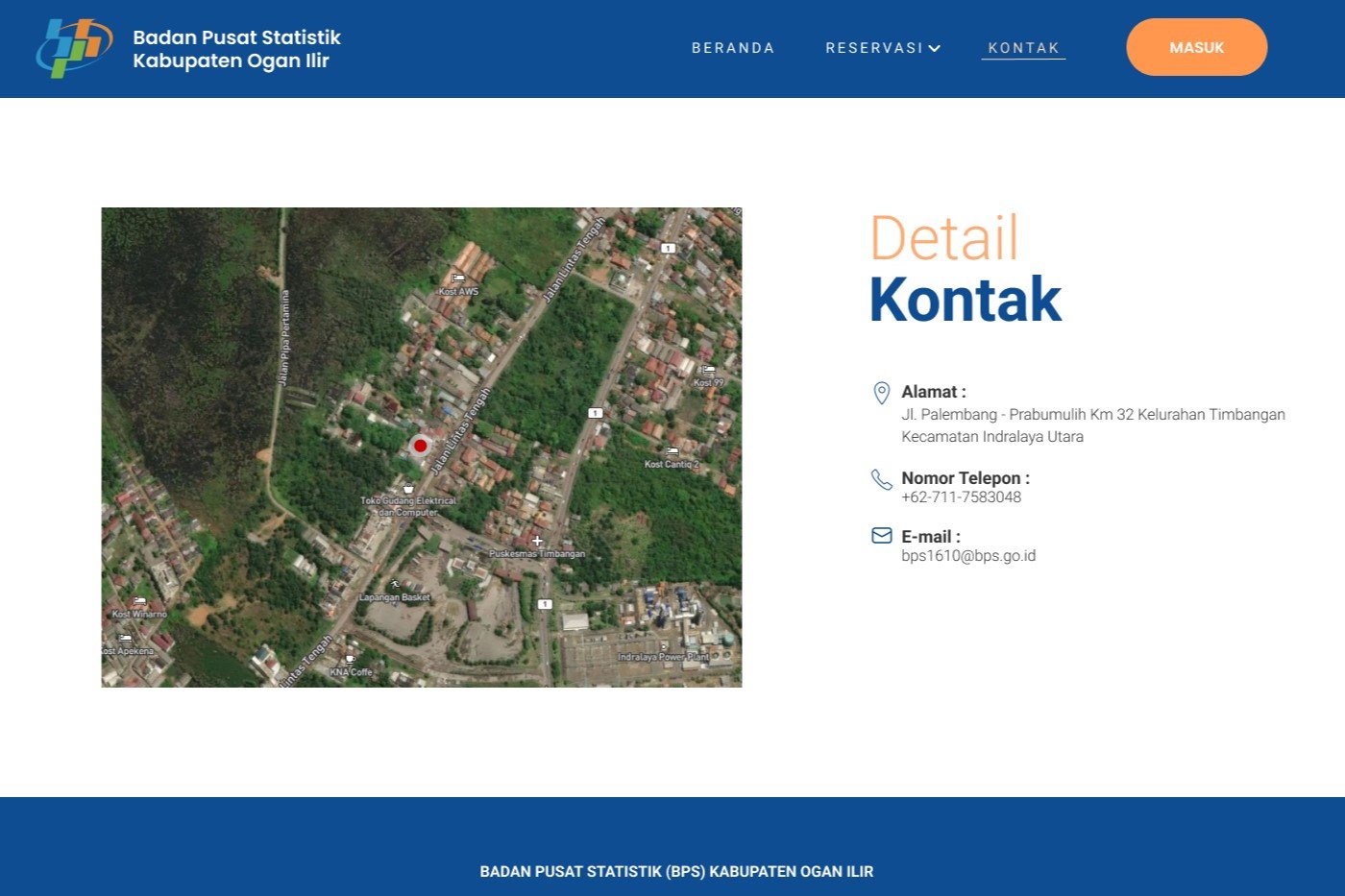
Task: Click the envelope icon beside E-mail
Action: [881, 536]
